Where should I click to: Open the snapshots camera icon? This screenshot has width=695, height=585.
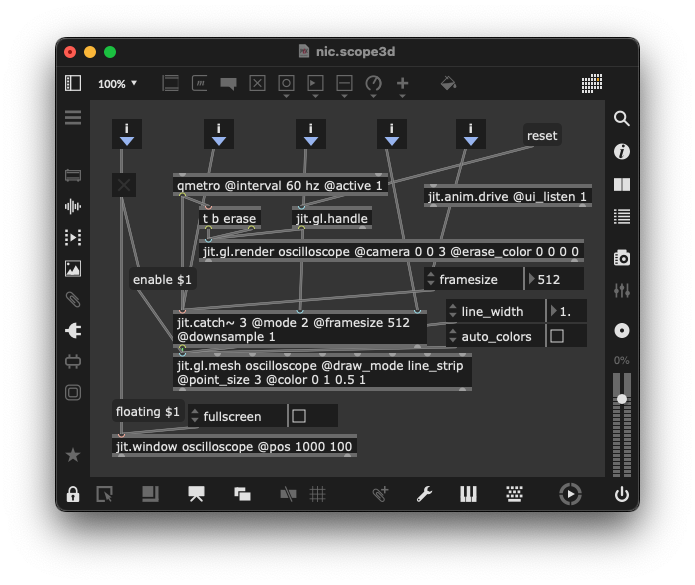pyautogui.click(x=621, y=257)
